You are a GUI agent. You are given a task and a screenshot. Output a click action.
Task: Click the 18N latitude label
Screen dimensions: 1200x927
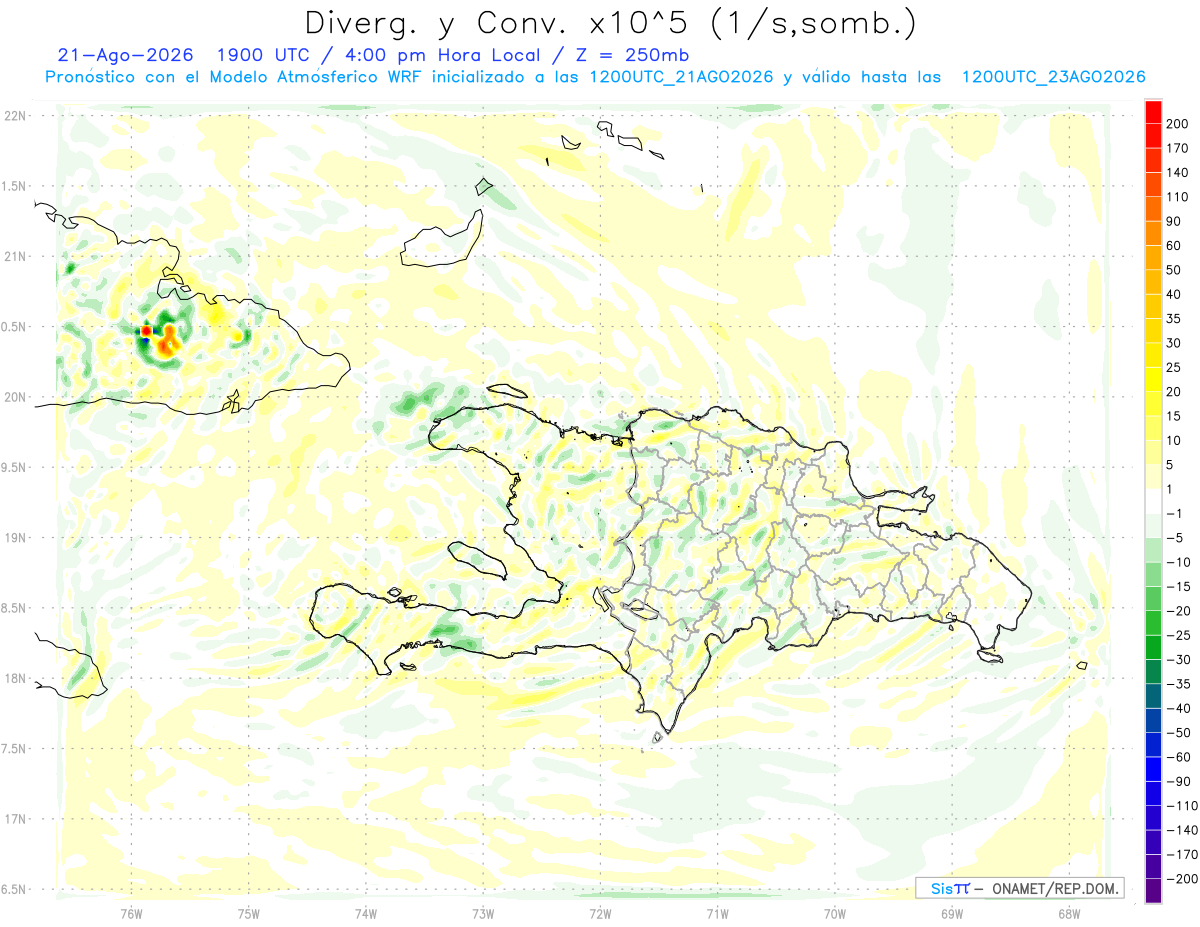(14, 678)
